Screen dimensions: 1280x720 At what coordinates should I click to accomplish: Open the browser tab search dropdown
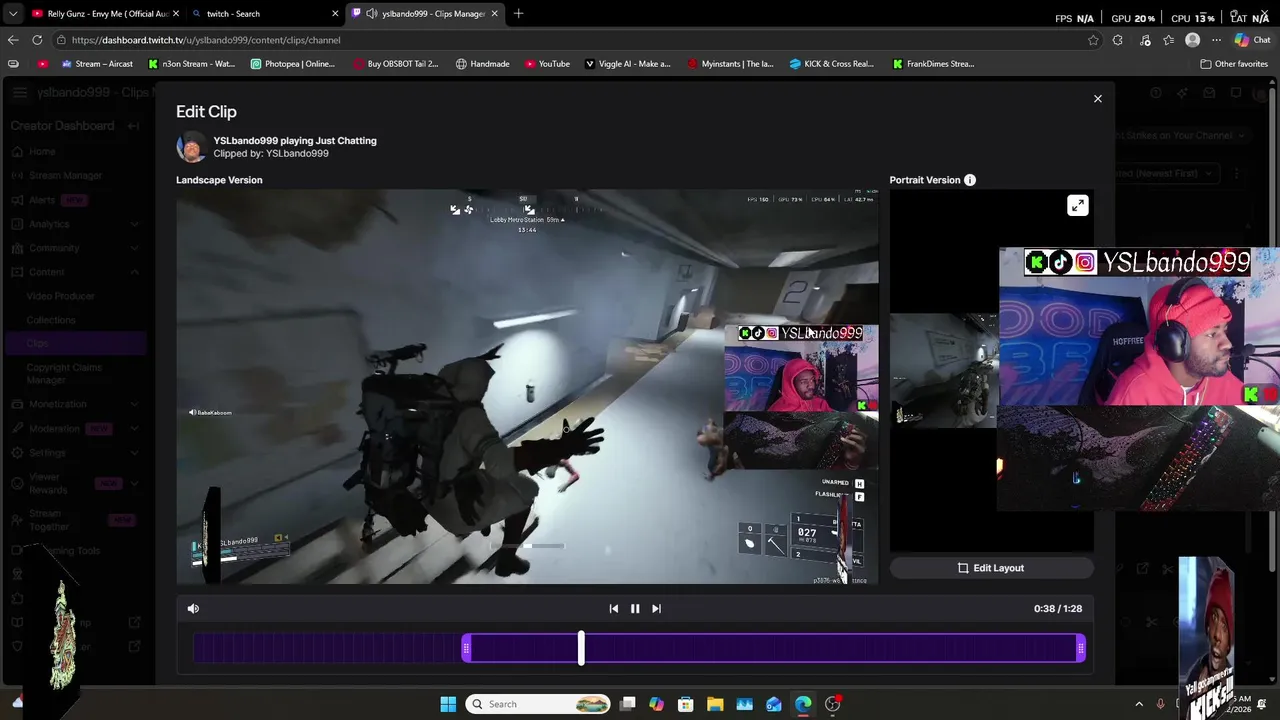click(12, 14)
